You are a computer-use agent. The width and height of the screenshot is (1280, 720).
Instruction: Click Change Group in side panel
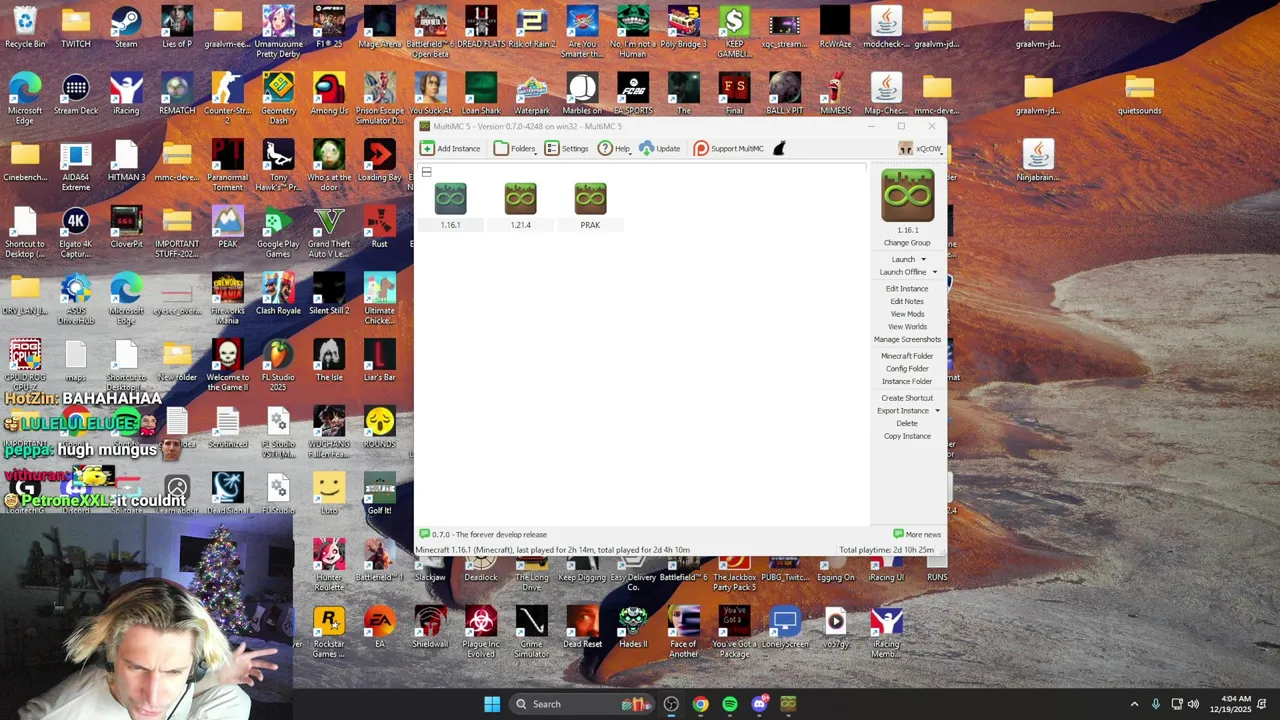(x=907, y=243)
